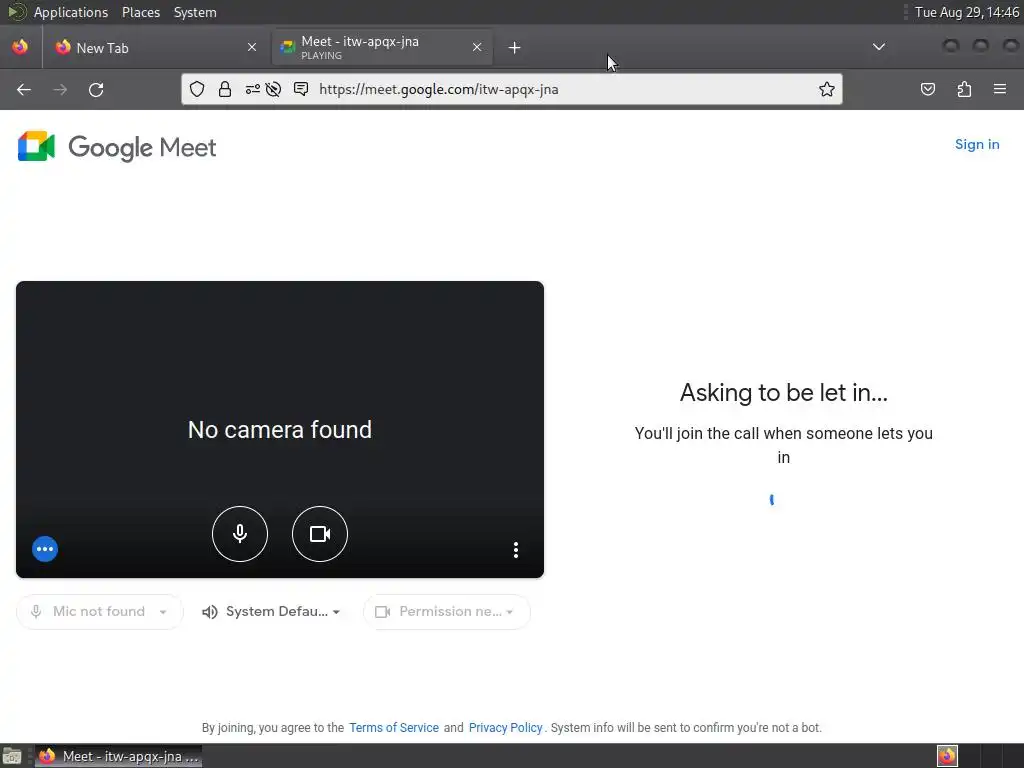Open the tracking protection shield icon
This screenshot has height=768, width=1024.
click(197, 89)
